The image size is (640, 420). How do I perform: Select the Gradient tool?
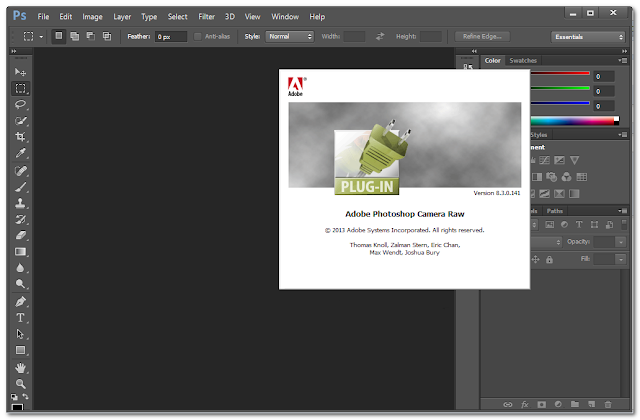(x=20, y=251)
